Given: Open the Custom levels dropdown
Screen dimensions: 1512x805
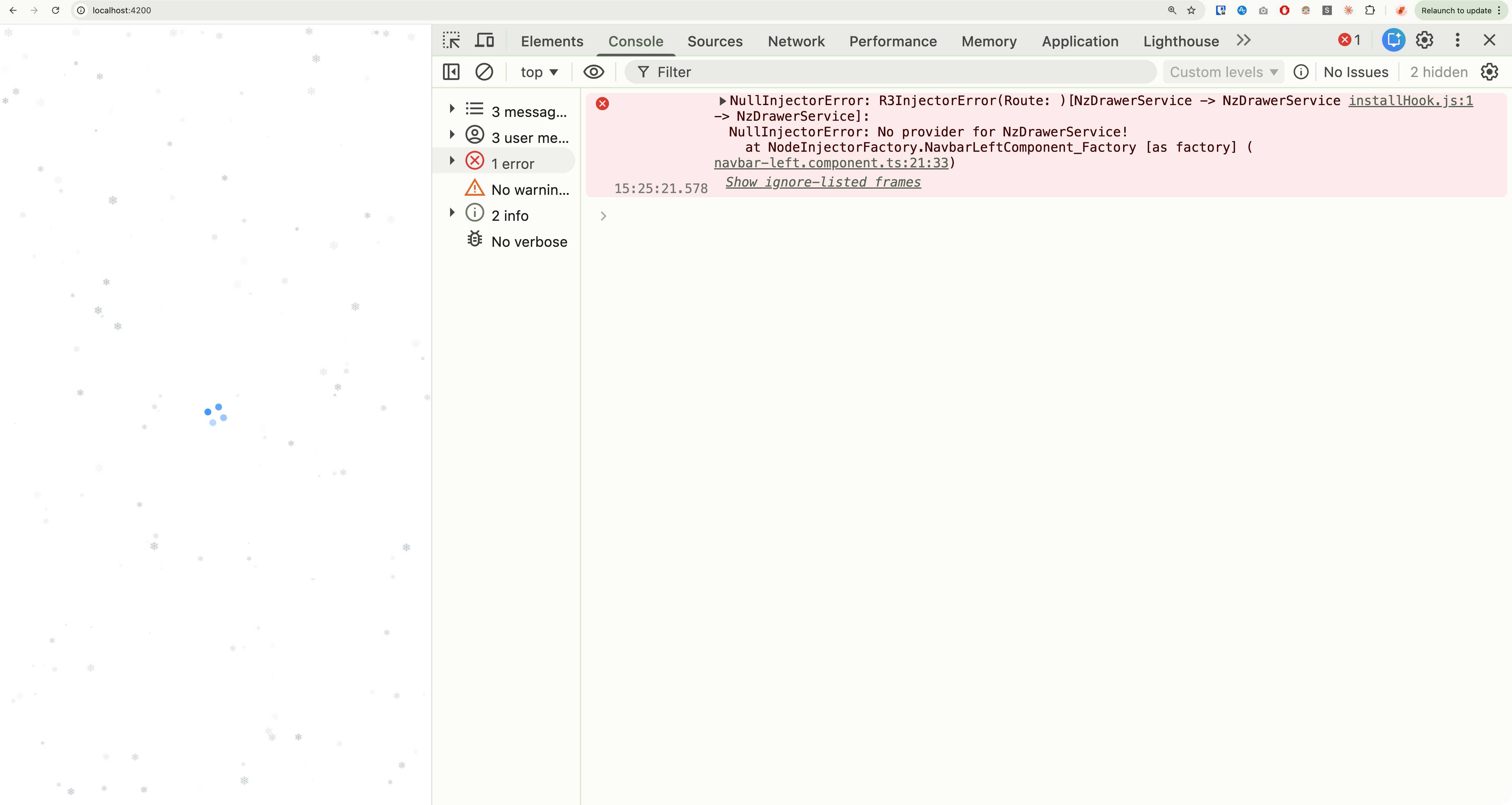Looking at the screenshot, I should tap(1223, 72).
